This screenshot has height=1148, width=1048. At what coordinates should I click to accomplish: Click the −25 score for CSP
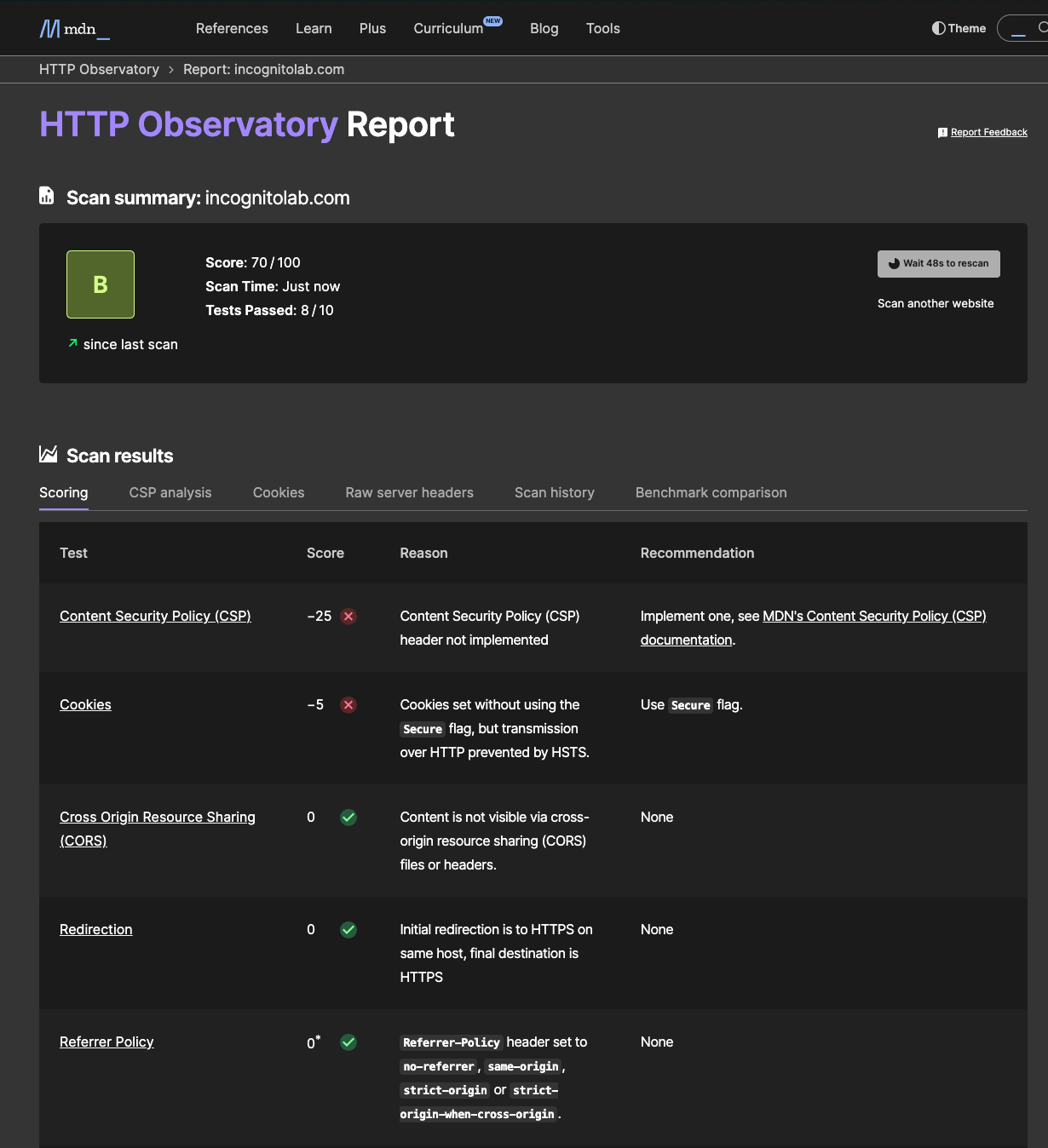pyautogui.click(x=320, y=616)
